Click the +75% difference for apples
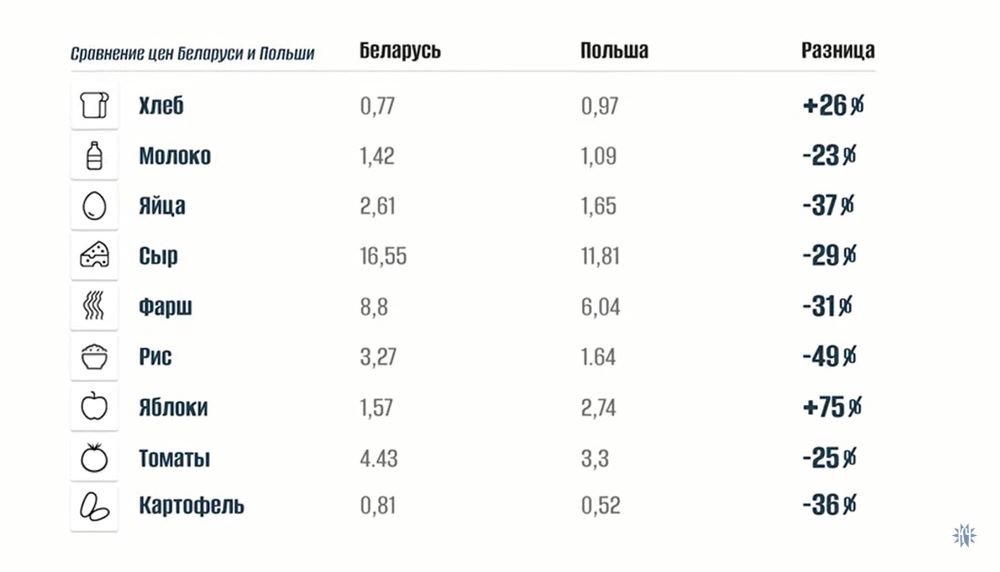The width and height of the screenshot is (1000, 572). [832, 407]
